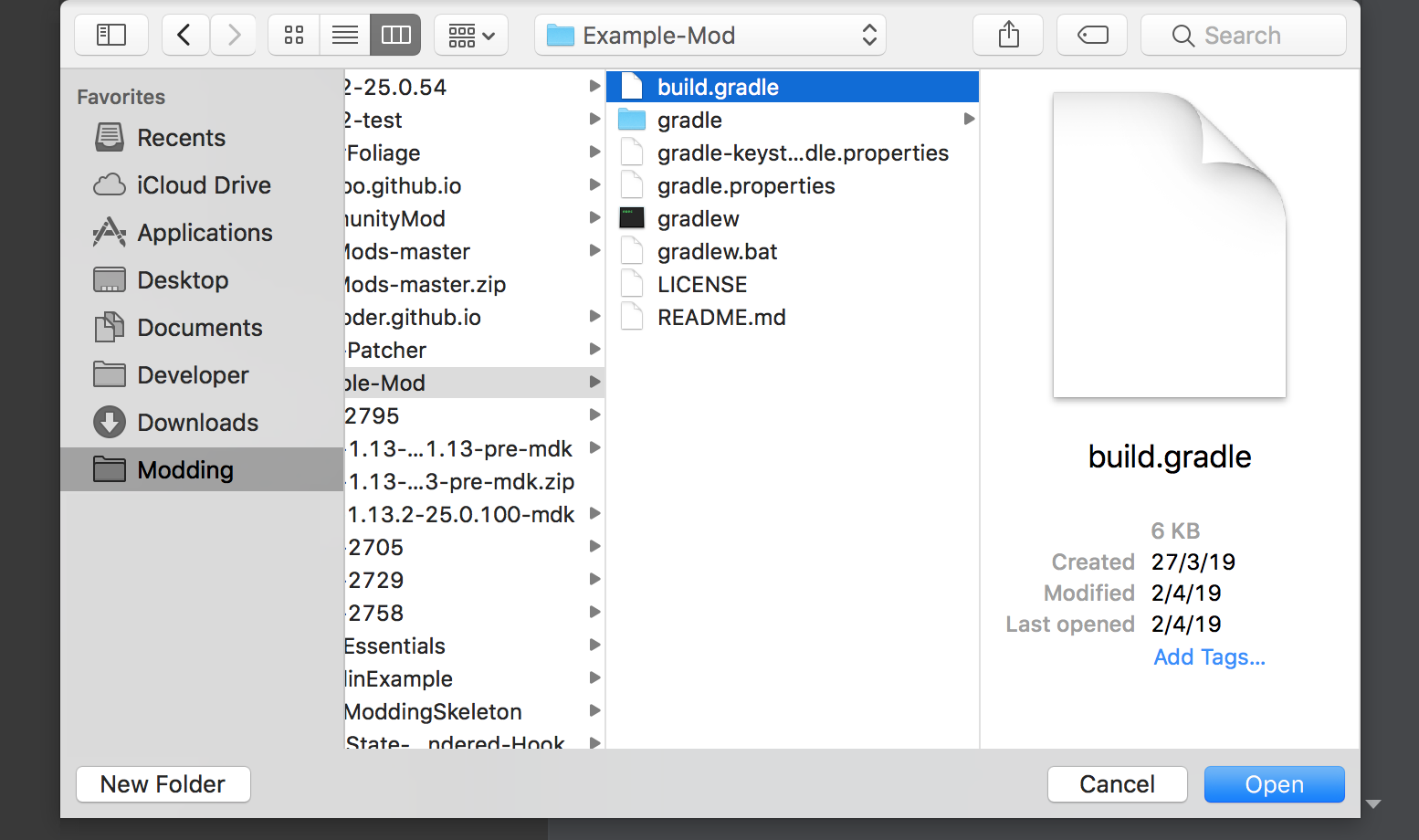
Task: Click the scroll-down arrow at bottom right
Action: [1372, 804]
